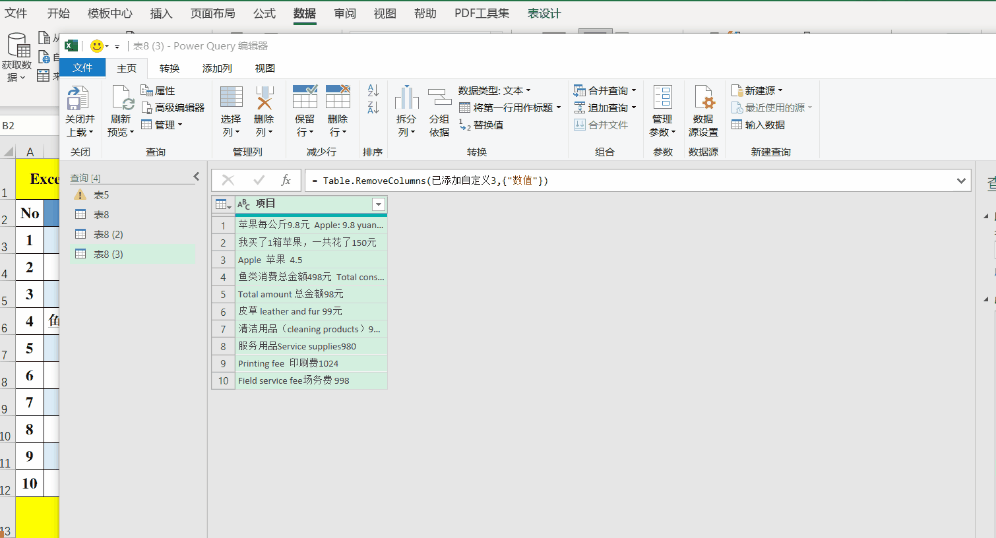Click cell 'Field service fee场务费 998'
Viewport: 996px width, 538px height.
[x=311, y=380]
